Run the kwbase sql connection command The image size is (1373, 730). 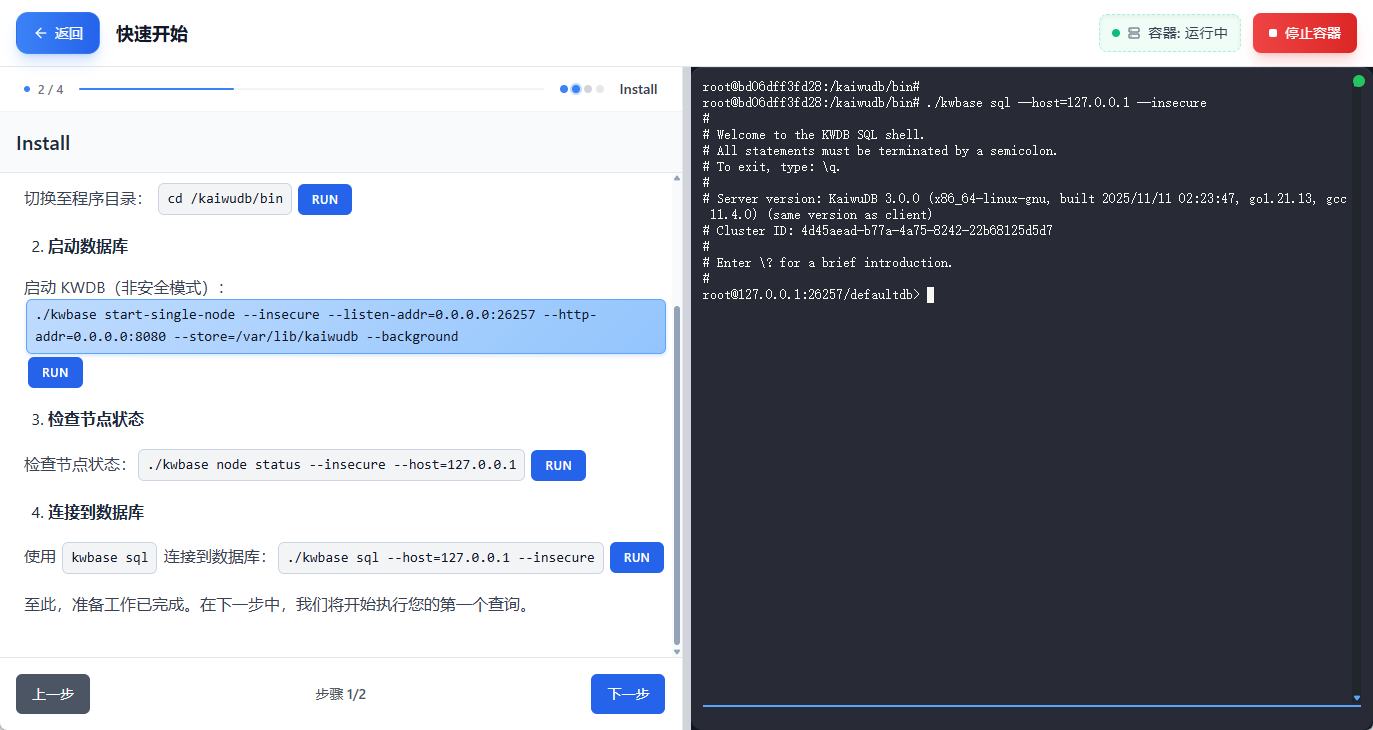tap(637, 557)
